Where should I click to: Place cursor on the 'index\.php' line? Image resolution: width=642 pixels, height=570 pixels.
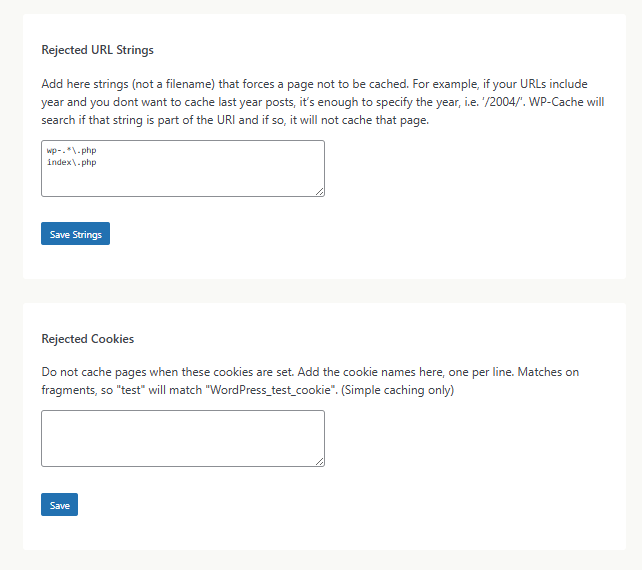click(x=72, y=162)
